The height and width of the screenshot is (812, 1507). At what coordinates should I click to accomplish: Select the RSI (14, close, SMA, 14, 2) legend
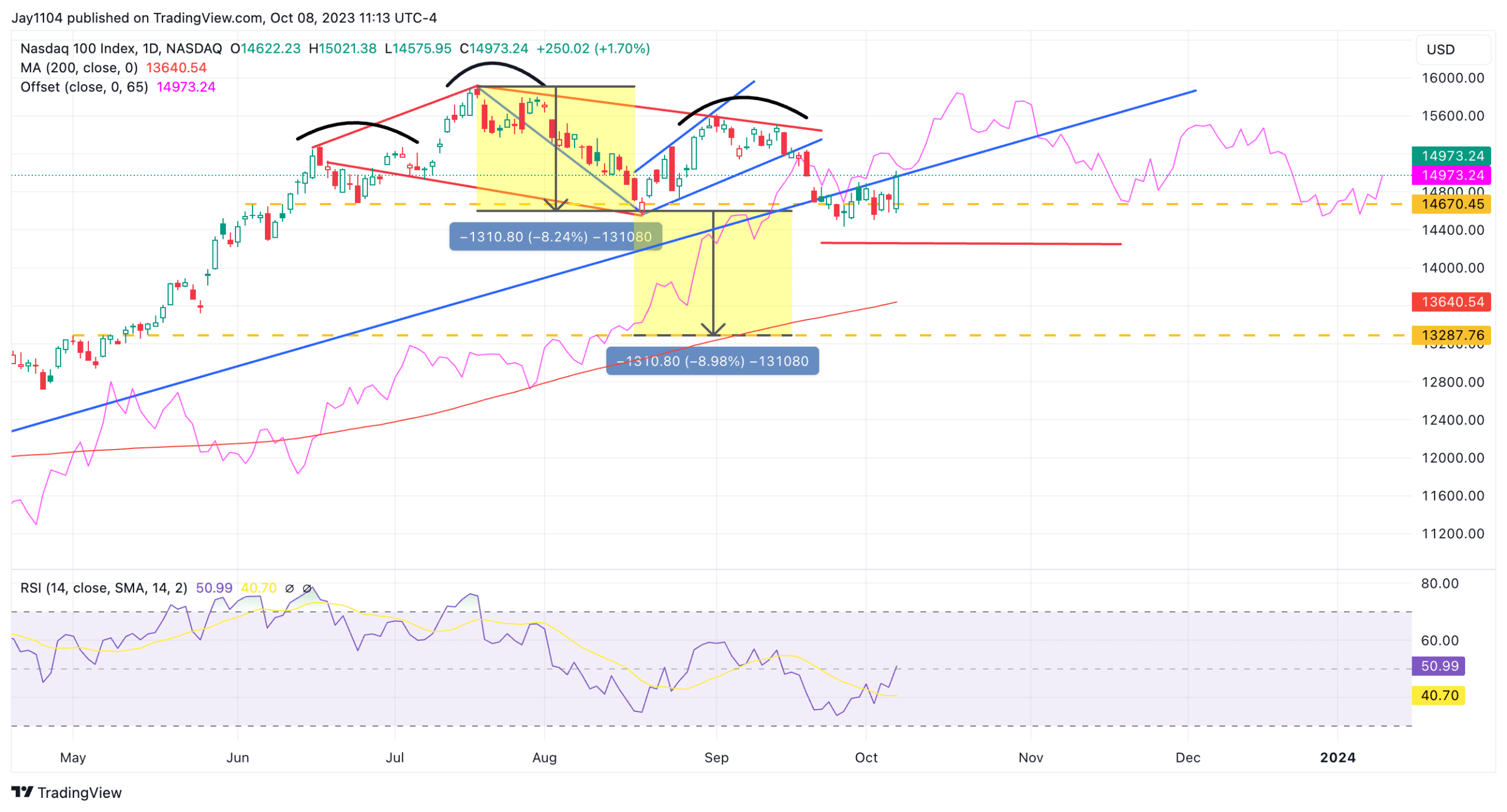[x=104, y=588]
